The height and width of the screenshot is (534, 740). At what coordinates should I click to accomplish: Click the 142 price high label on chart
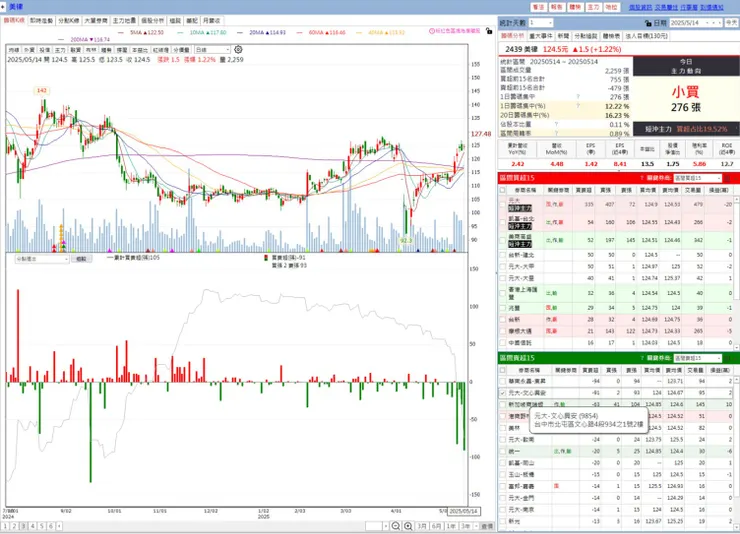[x=42, y=91]
